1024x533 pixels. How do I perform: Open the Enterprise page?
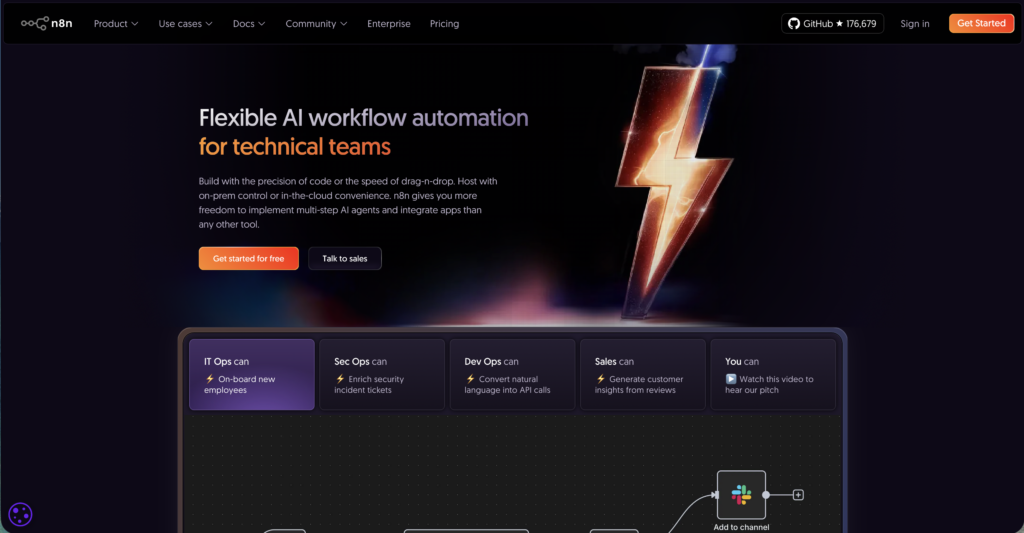tap(389, 24)
